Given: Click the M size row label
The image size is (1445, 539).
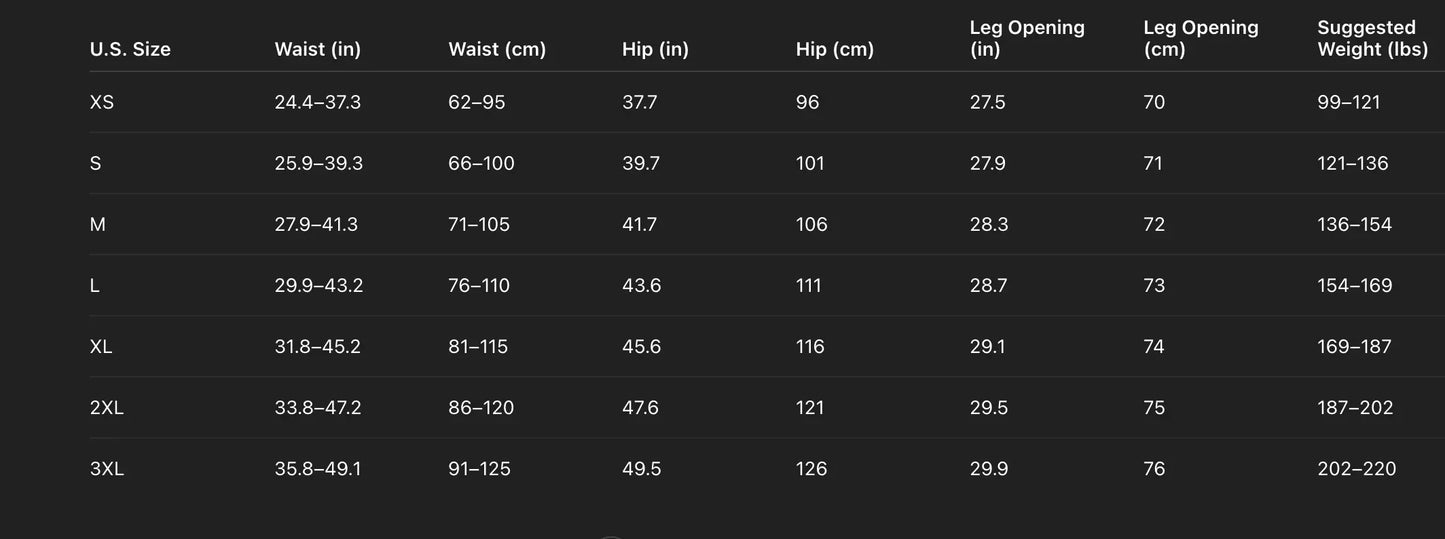Looking at the screenshot, I should tap(98, 224).
